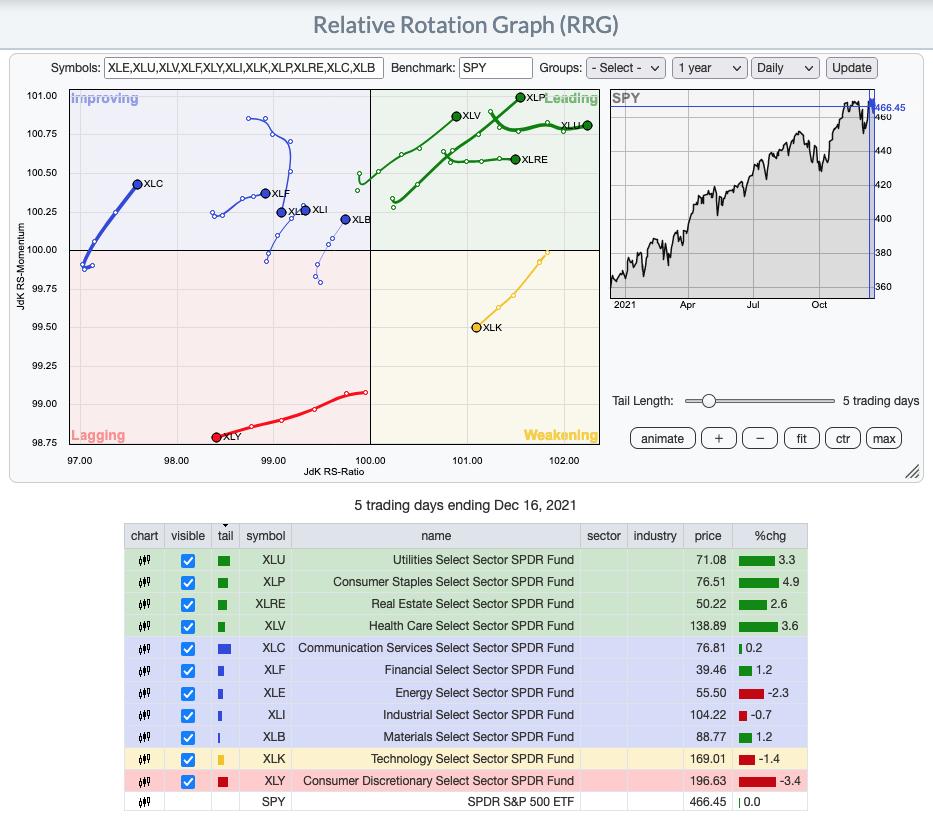Screen dimensions: 933x817
Task: Click the Update button
Action: pos(851,68)
